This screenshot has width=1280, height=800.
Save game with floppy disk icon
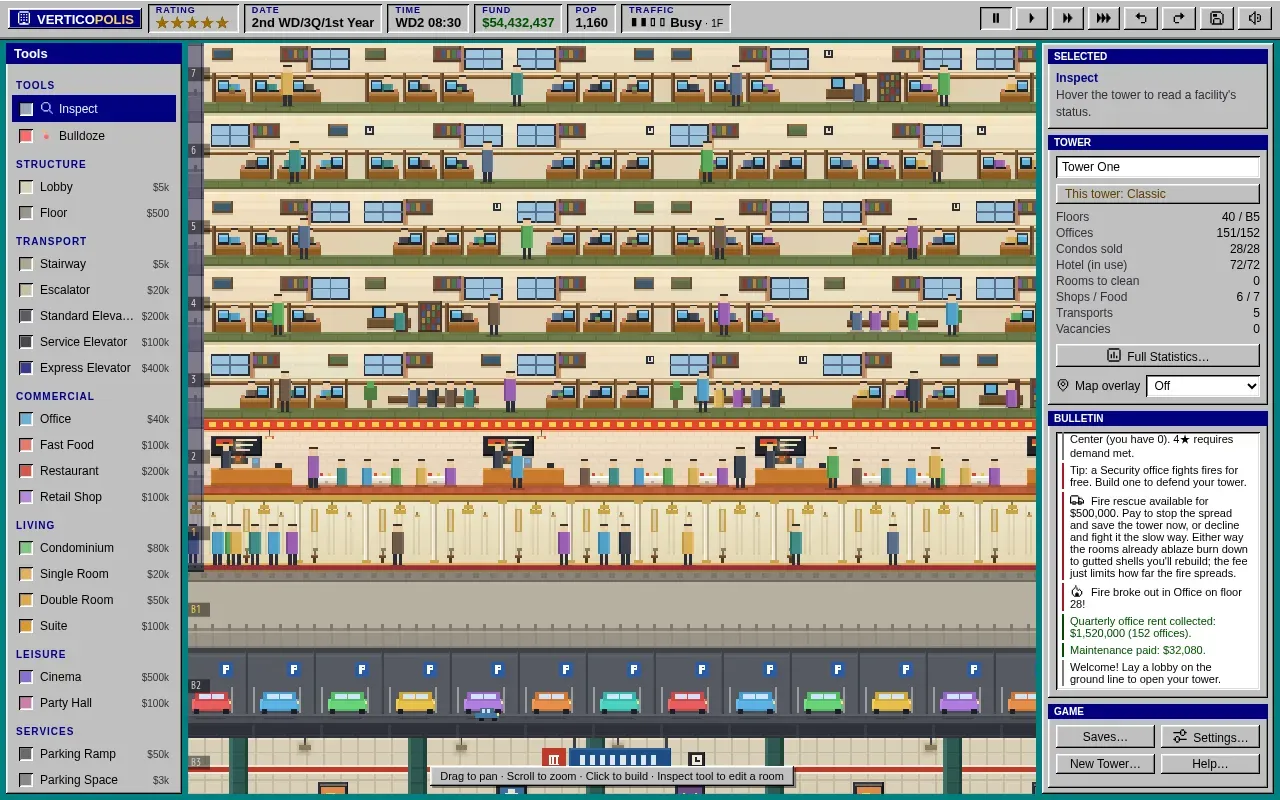(1216, 18)
